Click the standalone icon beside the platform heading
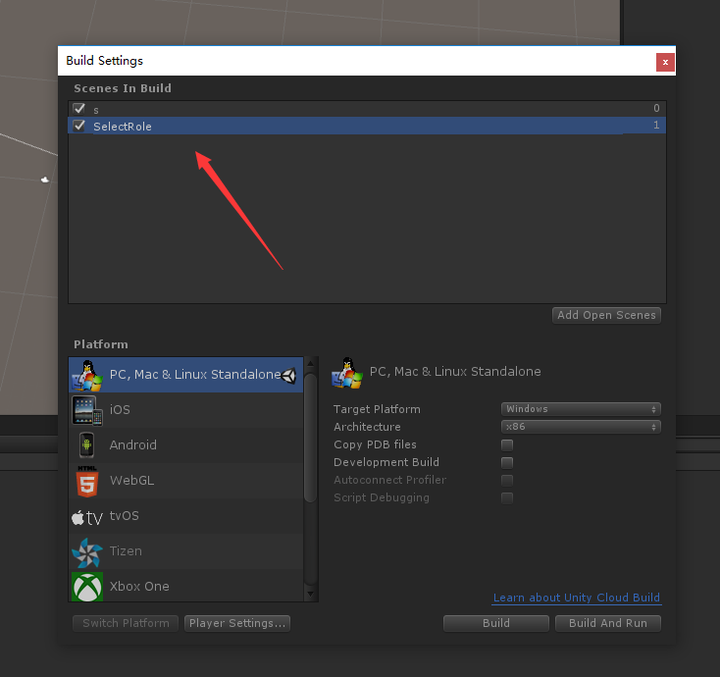The width and height of the screenshot is (720, 677). point(347,373)
